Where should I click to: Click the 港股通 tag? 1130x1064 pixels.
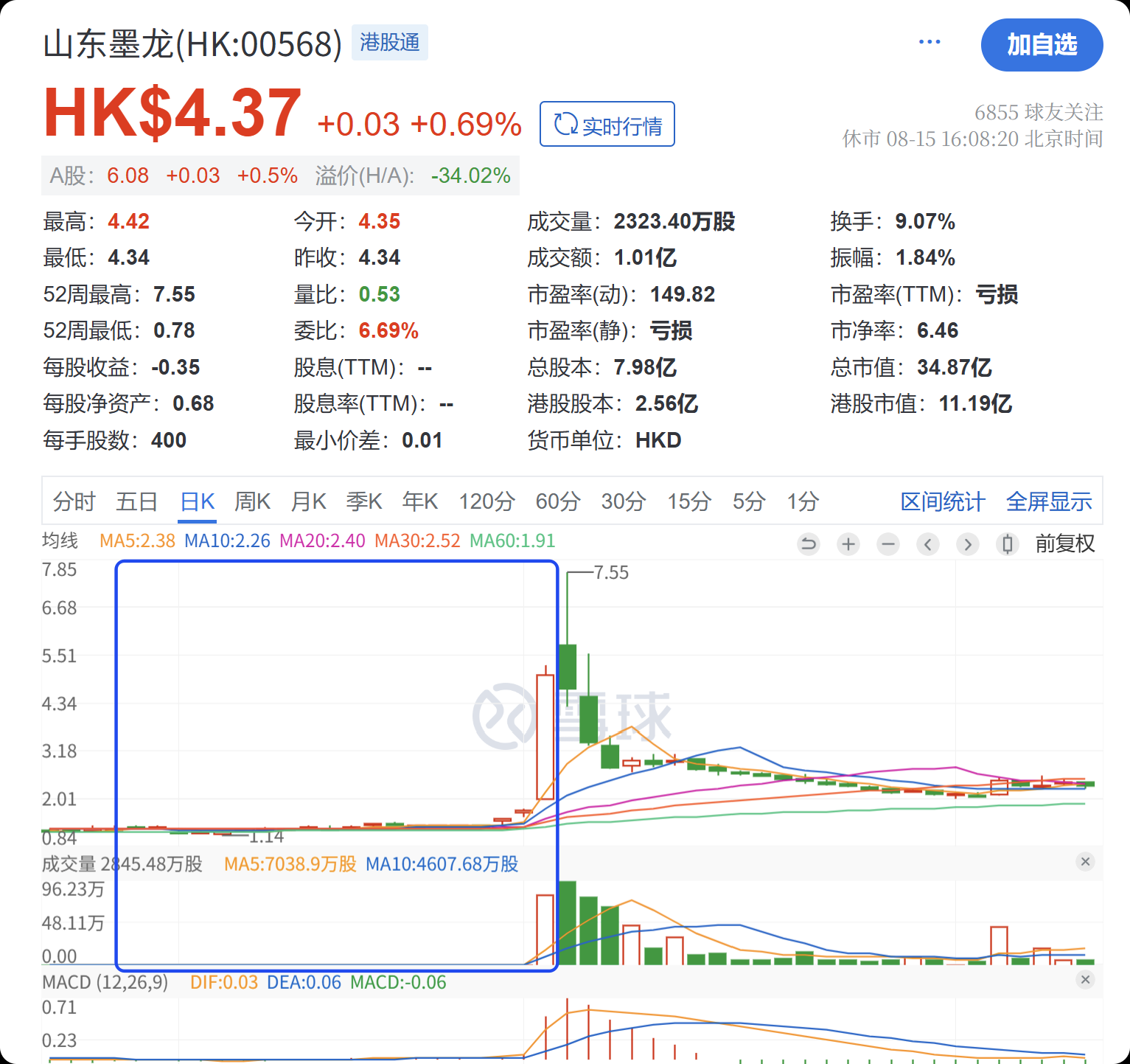point(390,42)
